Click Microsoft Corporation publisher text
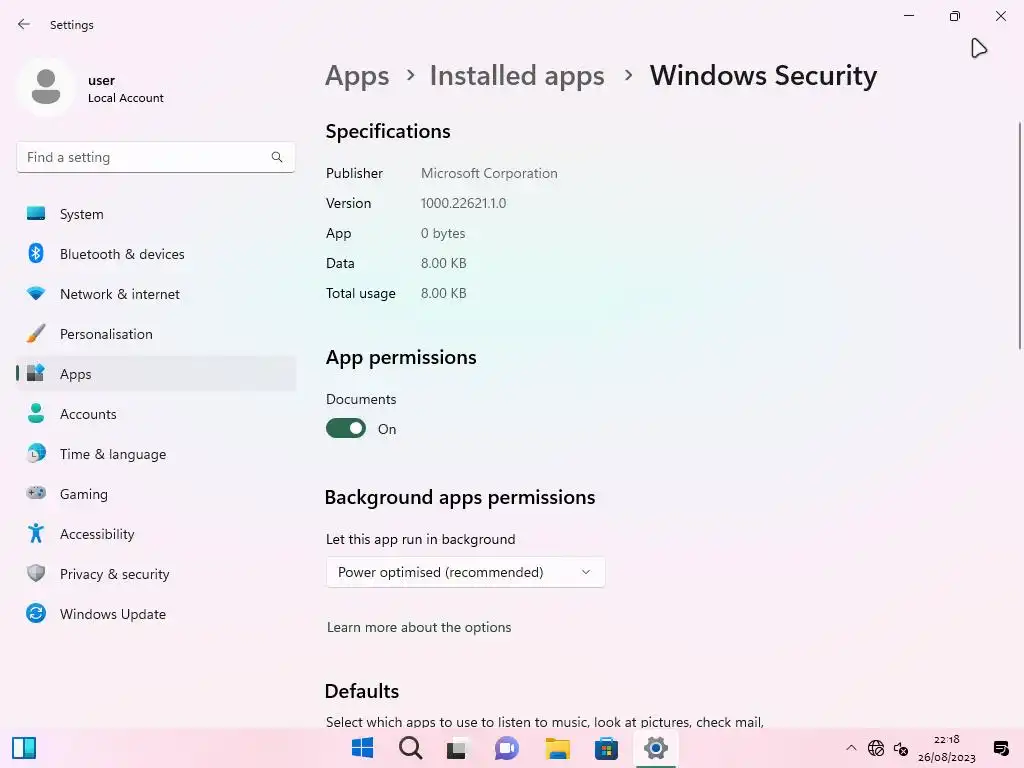1024x768 pixels. (x=489, y=173)
